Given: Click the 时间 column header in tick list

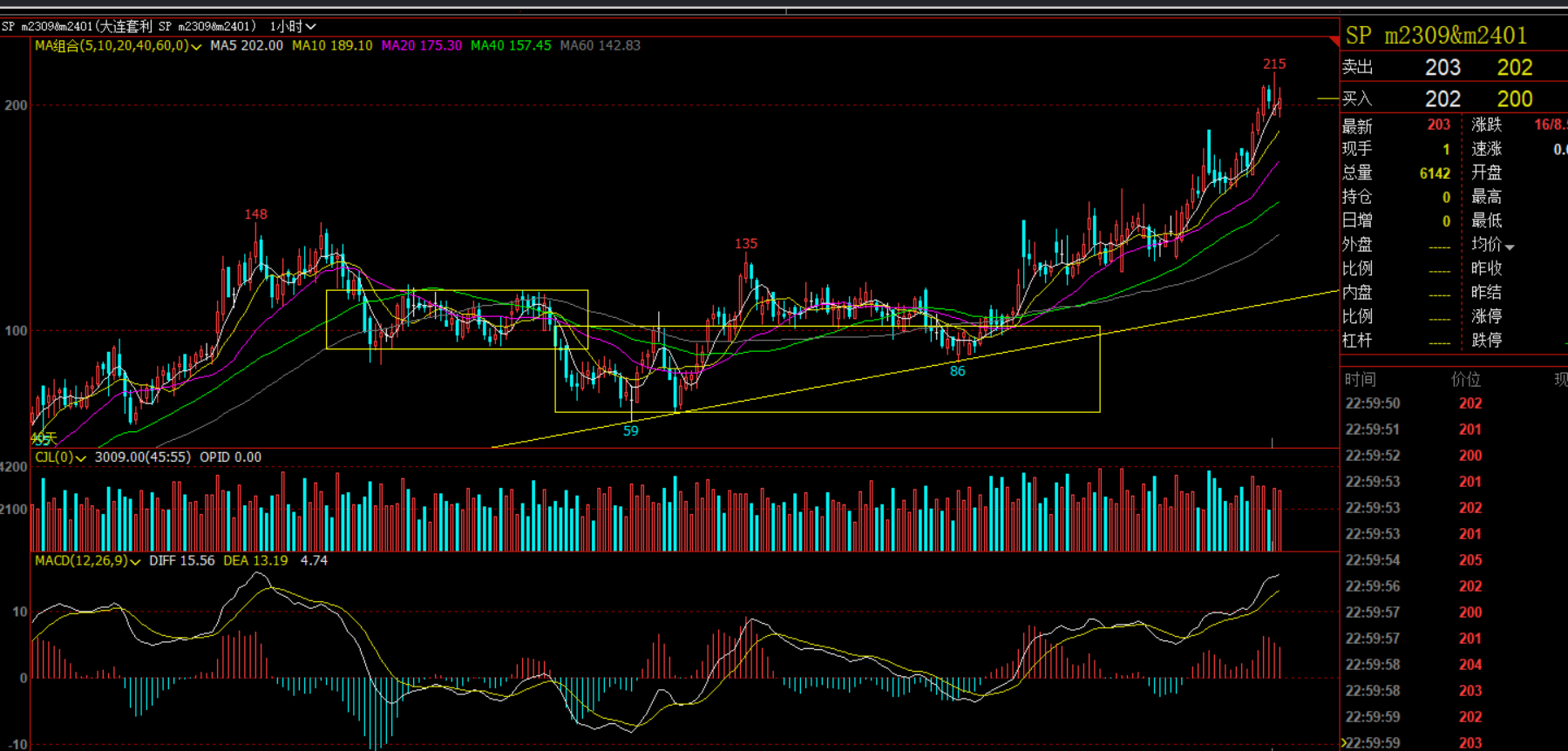Looking at the screenshot, I should click(x=1360, y=380).
